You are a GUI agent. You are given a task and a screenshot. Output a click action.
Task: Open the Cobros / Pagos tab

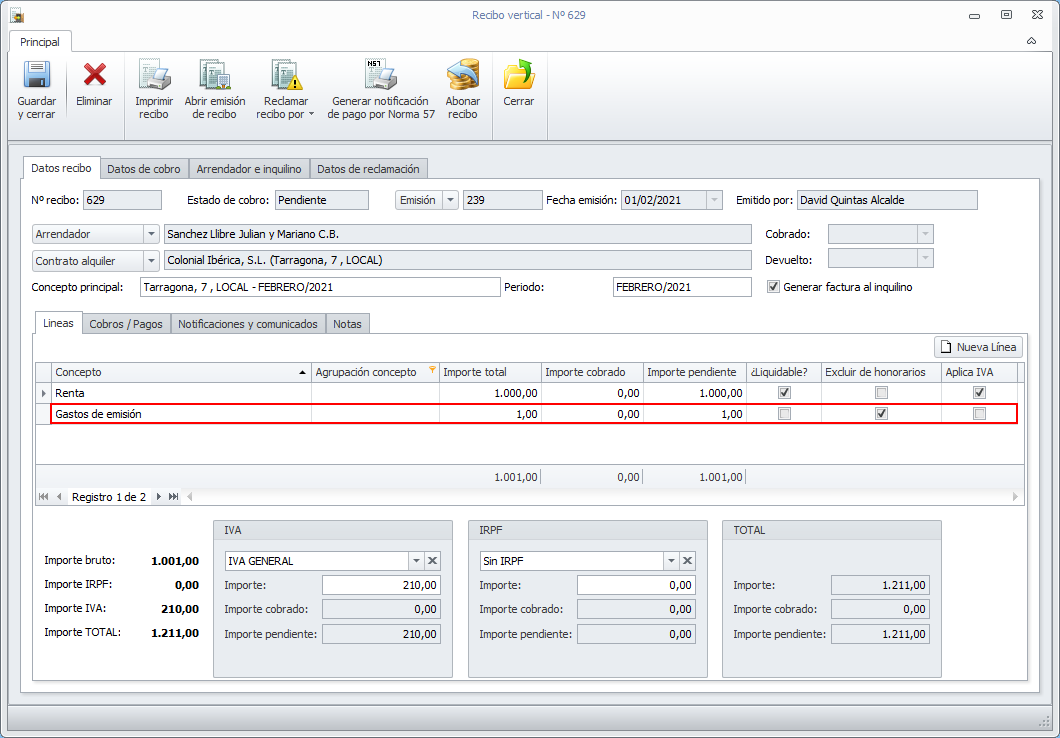[125, 324]
